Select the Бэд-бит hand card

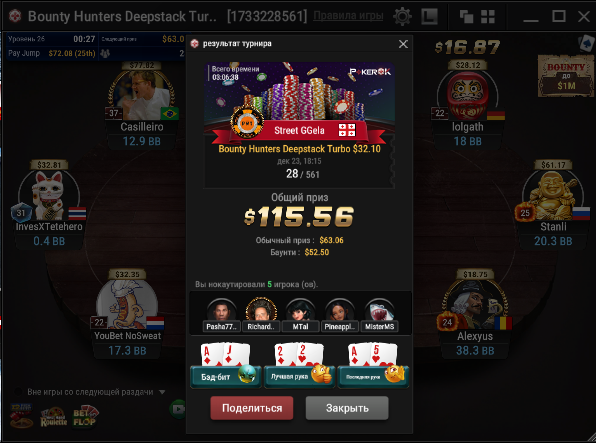point(226,365)
